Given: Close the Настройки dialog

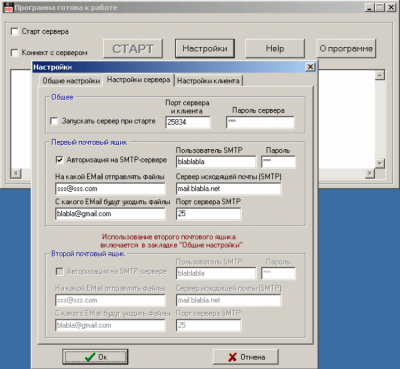Looking at the screenshot, I should coord(310,67).
